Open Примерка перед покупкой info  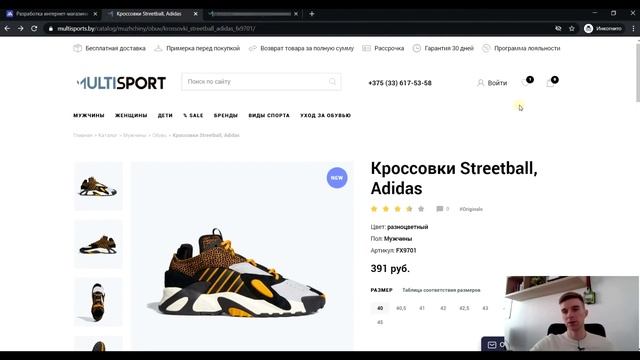coord(197,48)
